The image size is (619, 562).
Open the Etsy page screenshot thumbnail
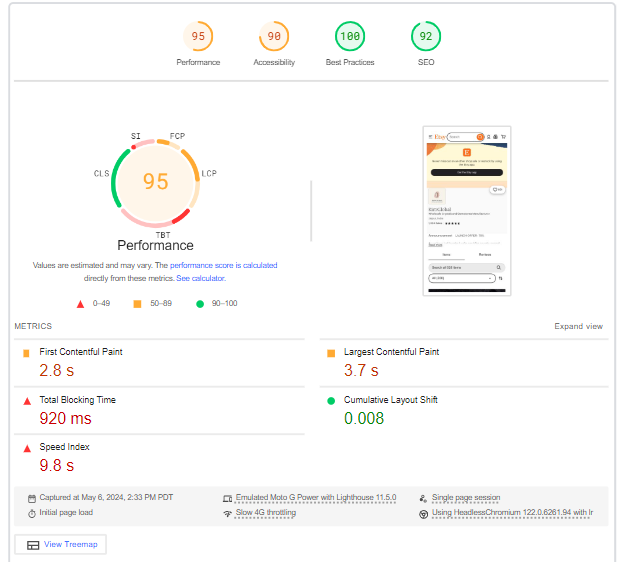click(467, 211)
